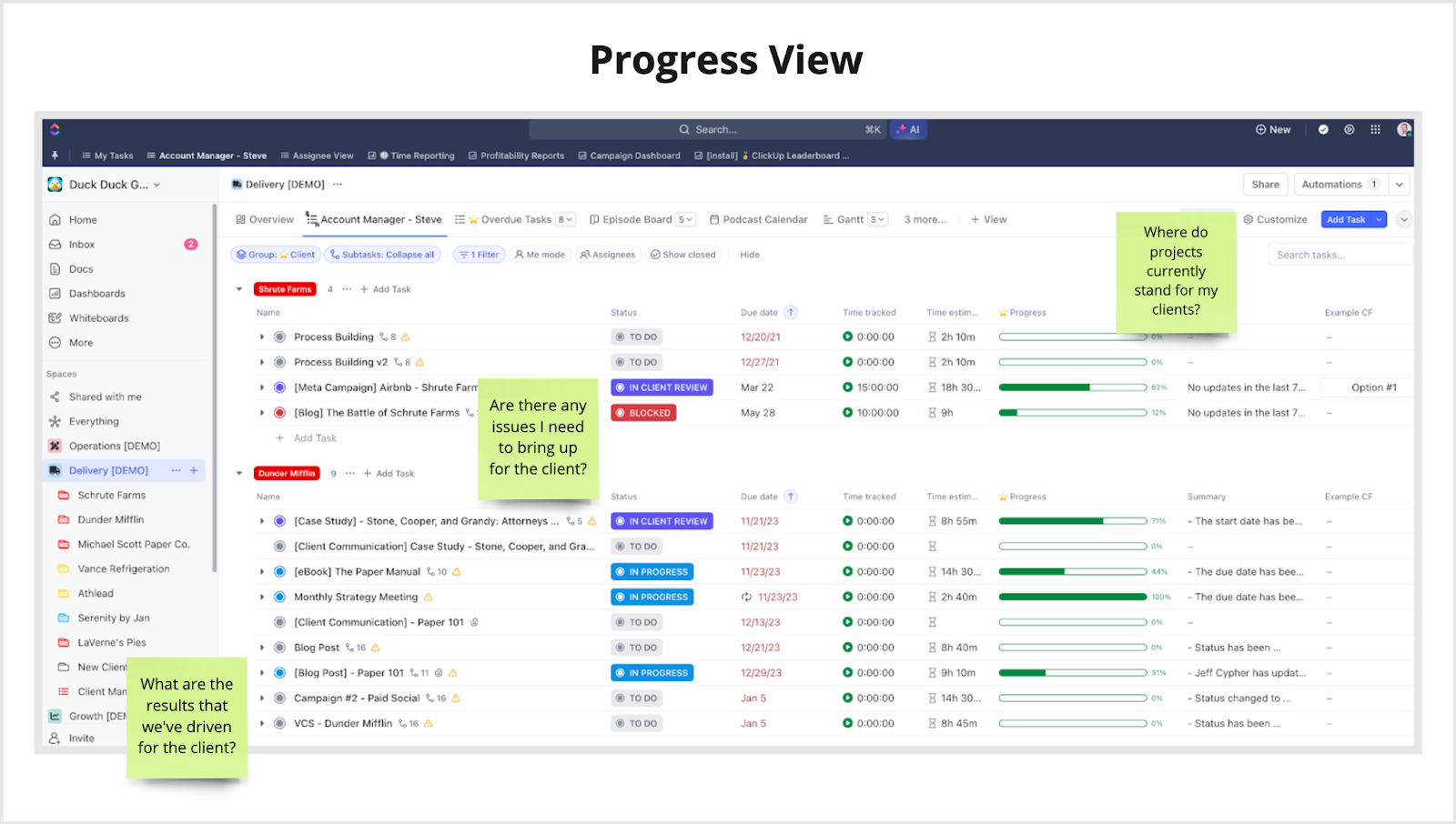Click the add View button
The height and width of the screenshot is (824, 1456).
pos(988,220)
